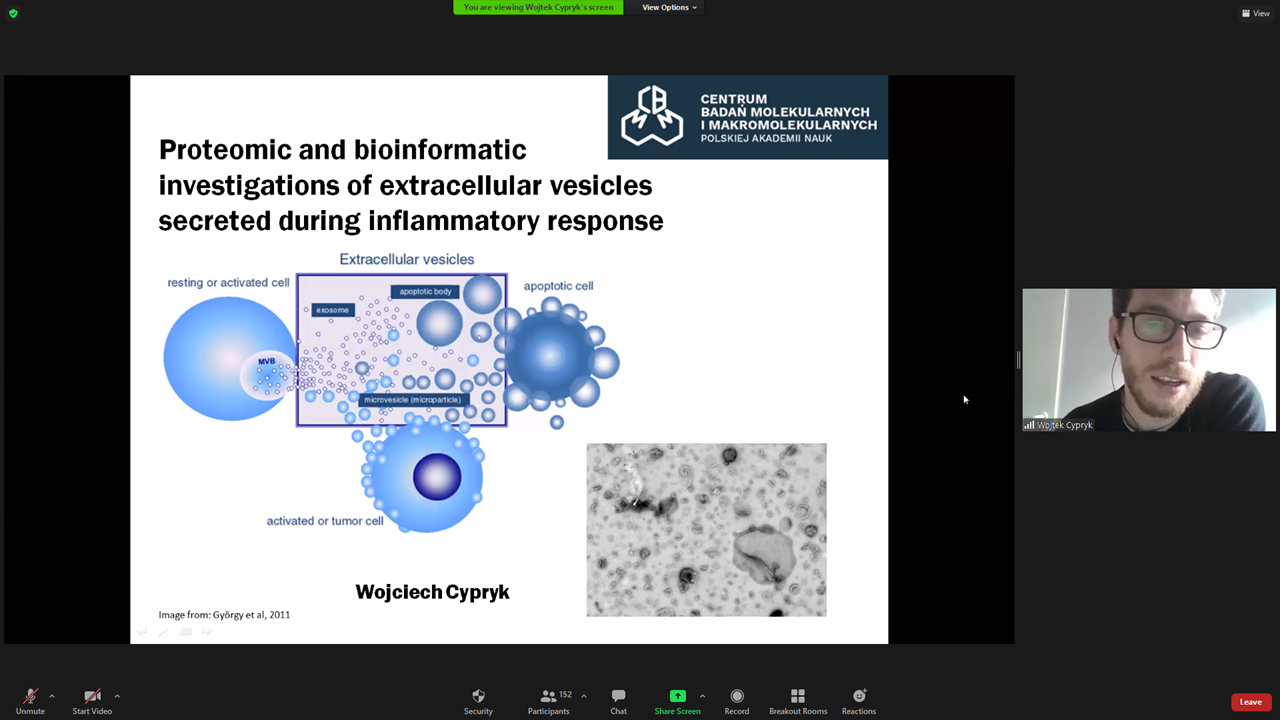1280x720 pixels.
Task: Click the View layout button
Action: click(1255, 13)
